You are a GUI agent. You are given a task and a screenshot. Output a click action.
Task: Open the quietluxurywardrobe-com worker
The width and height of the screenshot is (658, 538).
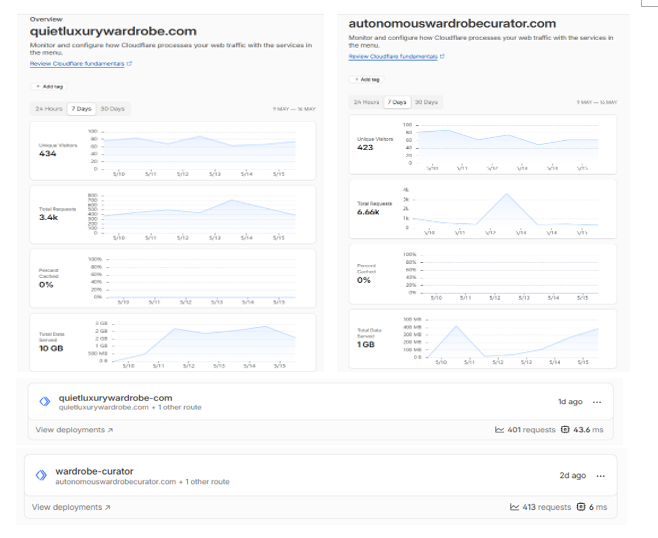click(115, 398)
